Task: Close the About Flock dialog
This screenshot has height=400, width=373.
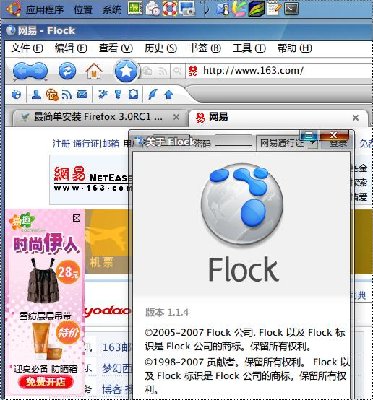Action: 334,135
